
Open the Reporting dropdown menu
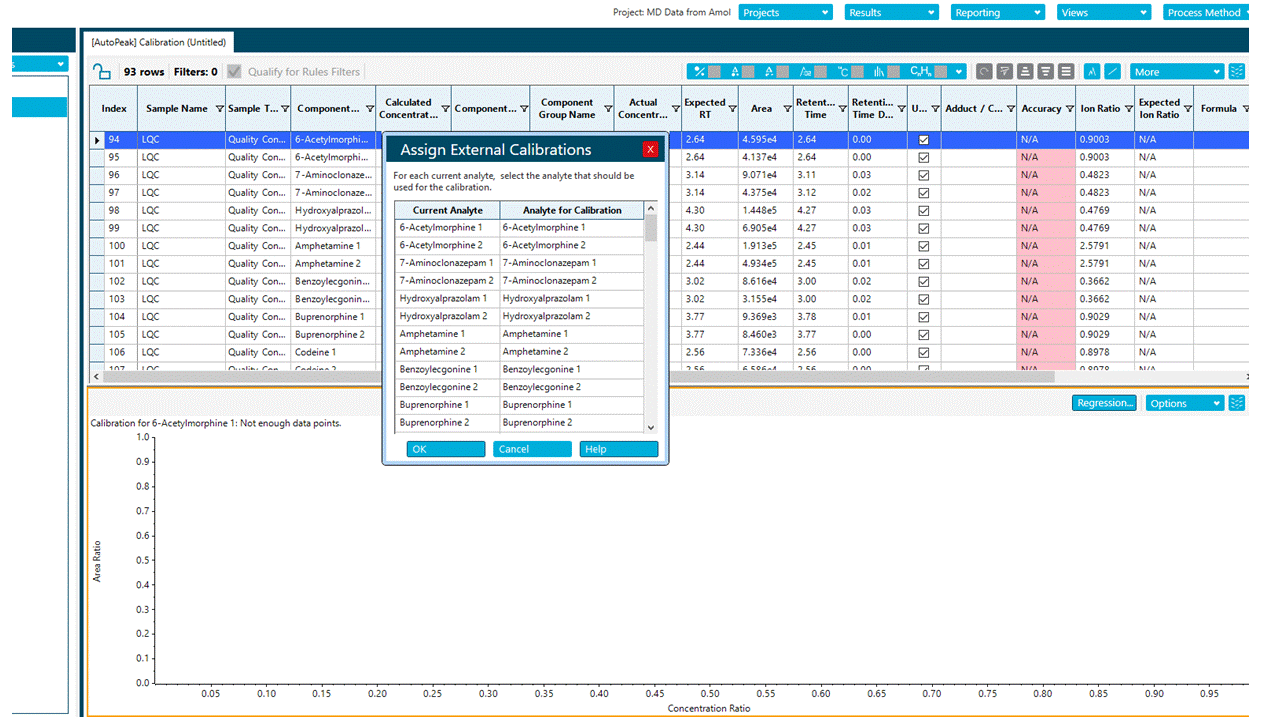pyautogui.click(x=997, y=13)
